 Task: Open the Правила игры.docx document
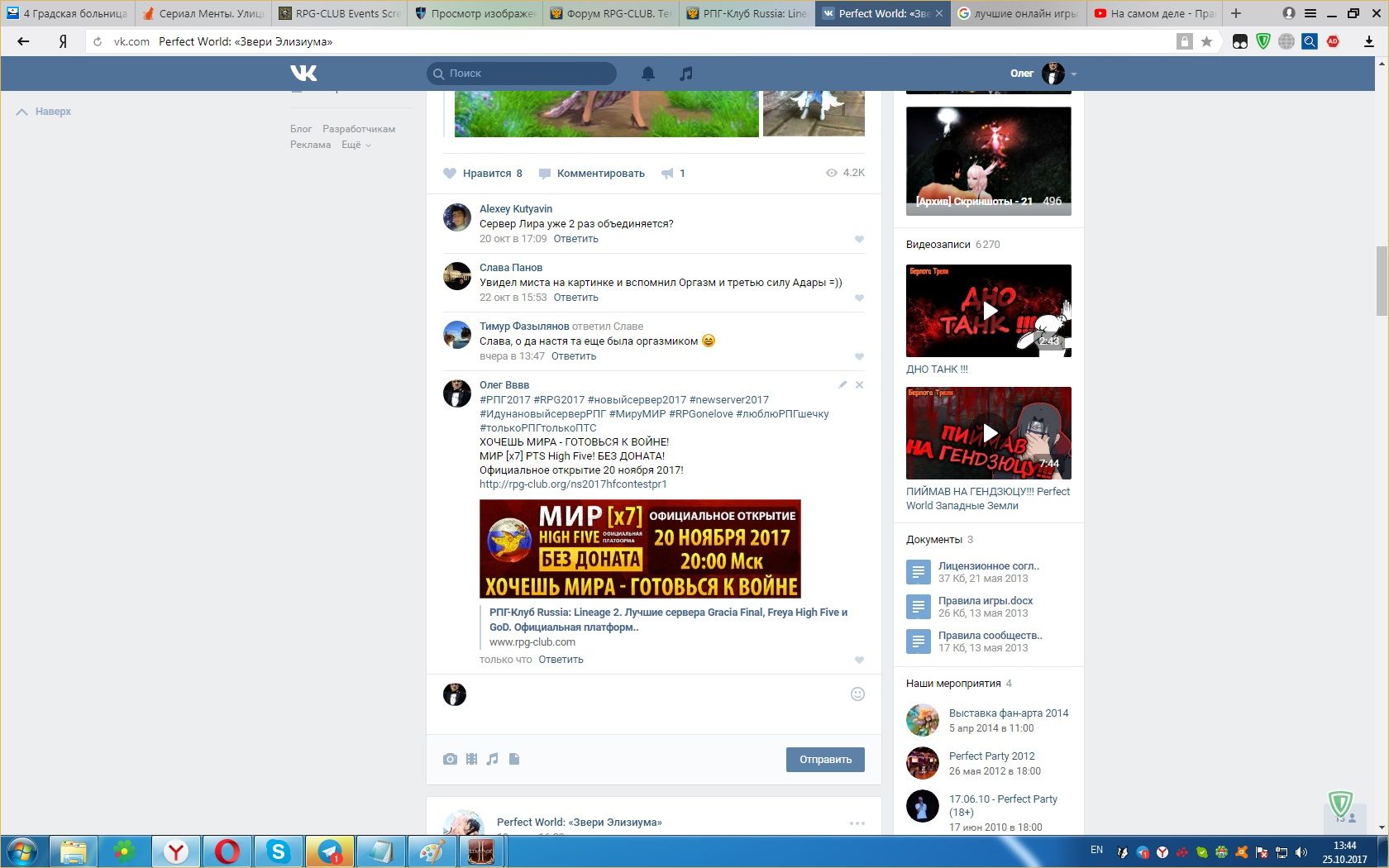tap(986, 601)
